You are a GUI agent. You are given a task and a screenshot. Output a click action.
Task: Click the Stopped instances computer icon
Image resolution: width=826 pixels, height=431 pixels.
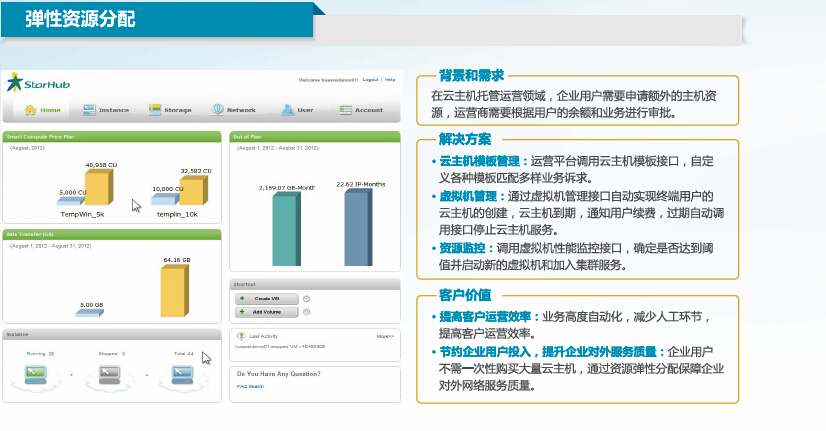108,376
